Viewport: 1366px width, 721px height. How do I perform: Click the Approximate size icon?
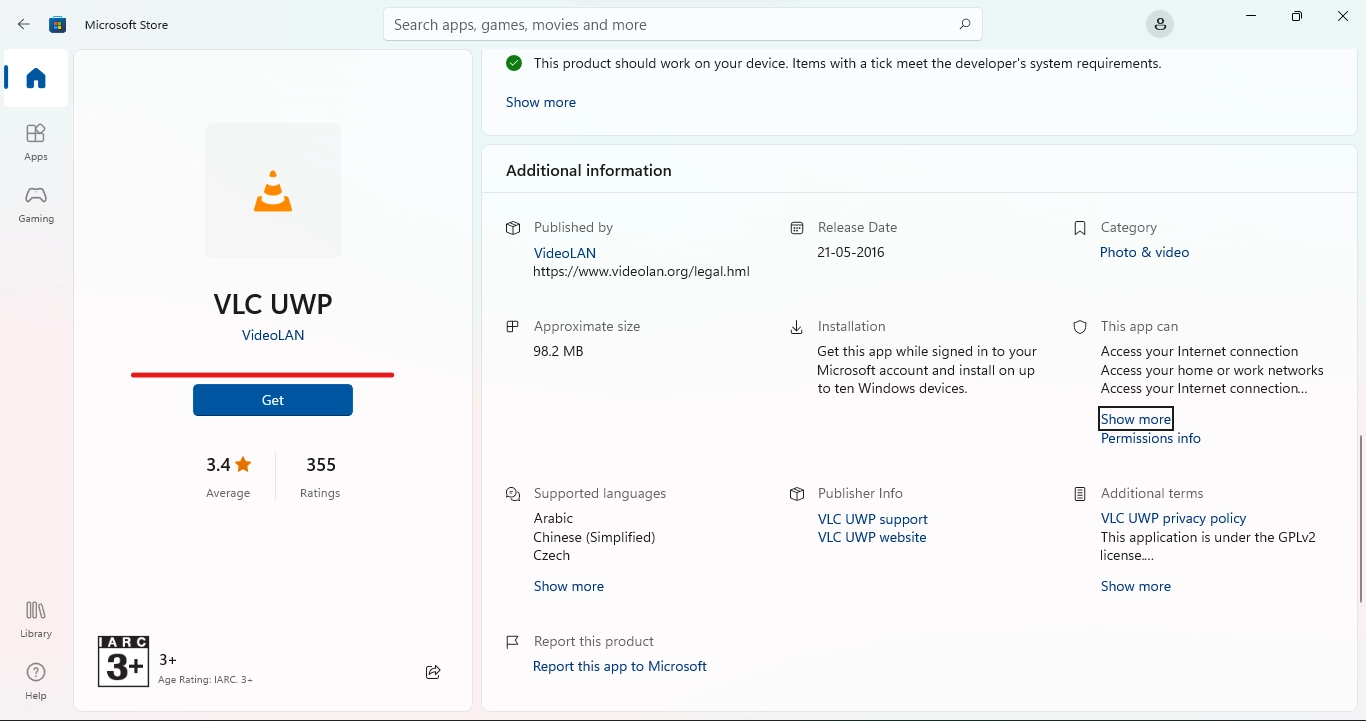point(513,327)
